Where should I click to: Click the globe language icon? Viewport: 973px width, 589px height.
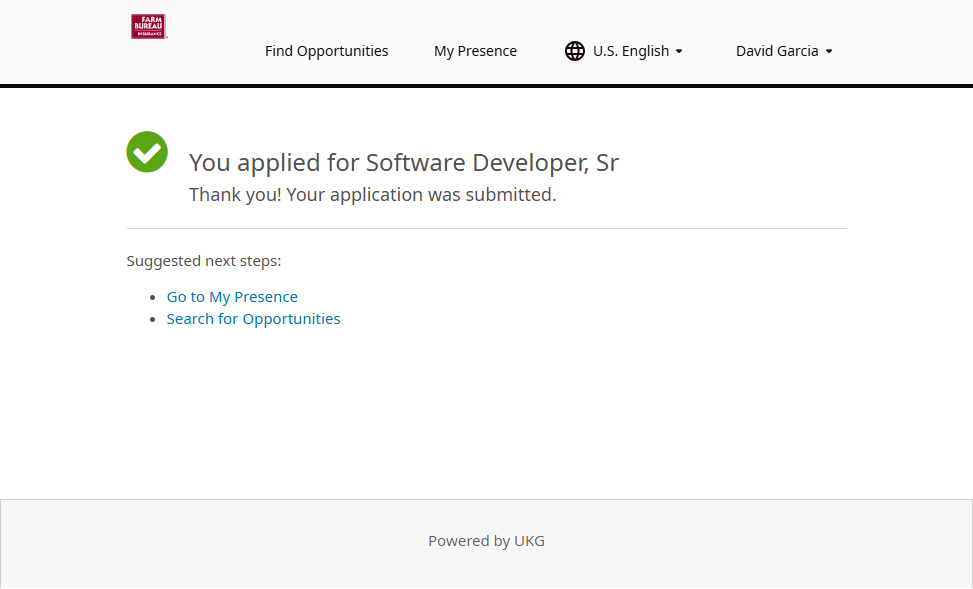[575, 51]
